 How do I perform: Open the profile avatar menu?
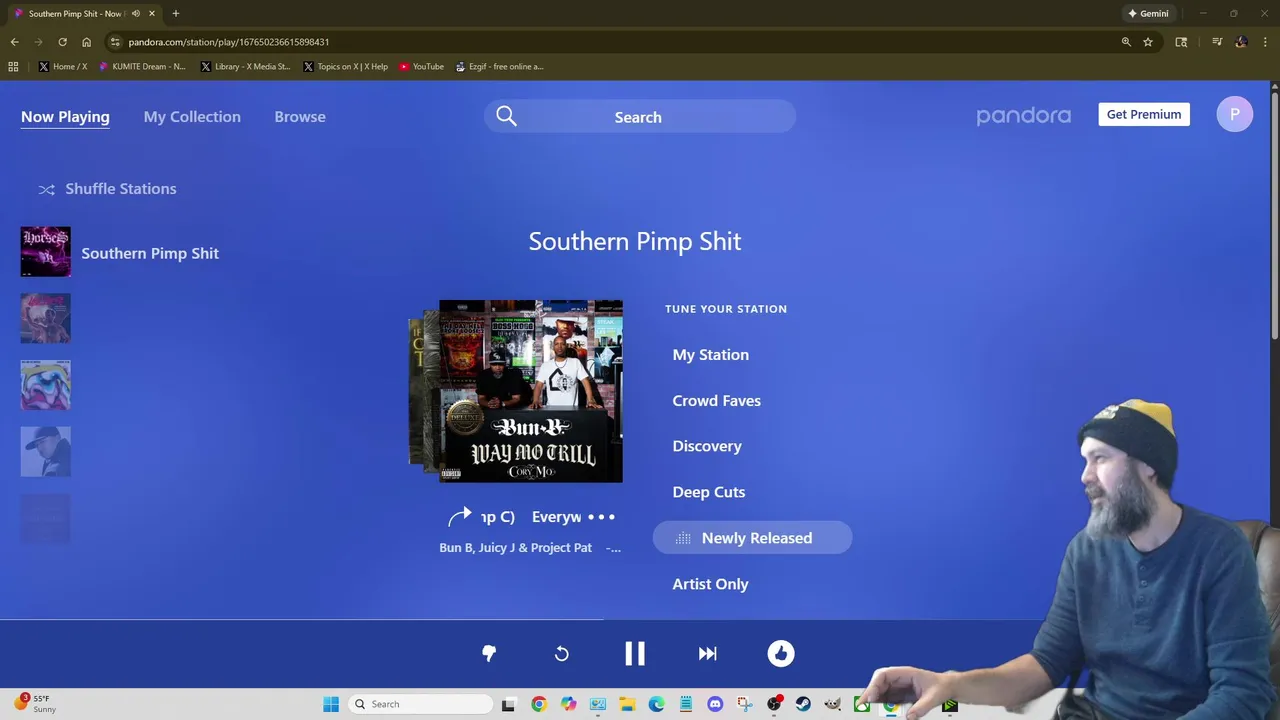[1235, 114]
